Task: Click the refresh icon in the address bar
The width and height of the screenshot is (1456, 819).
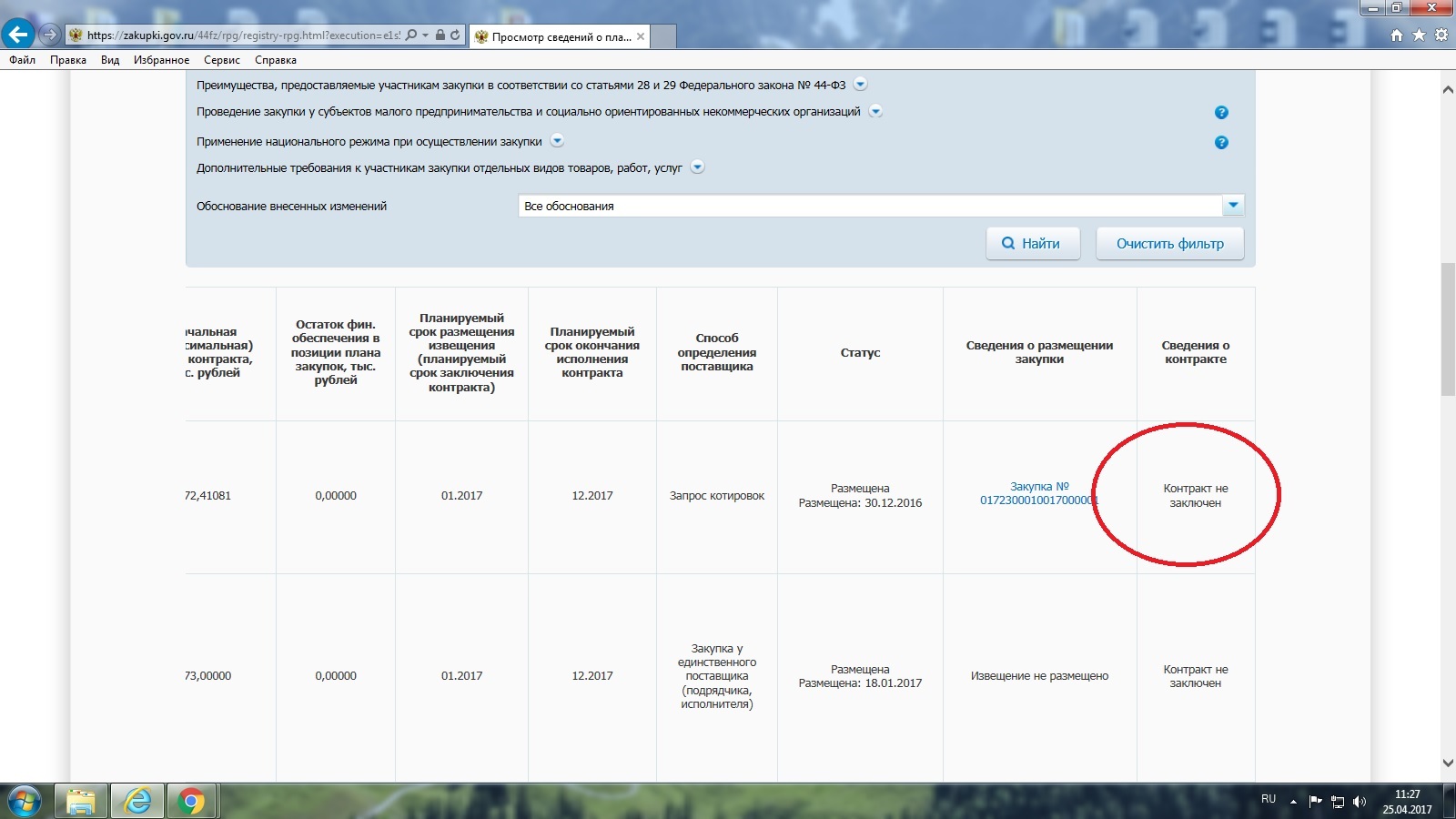Action: click(x=455, y=35)
